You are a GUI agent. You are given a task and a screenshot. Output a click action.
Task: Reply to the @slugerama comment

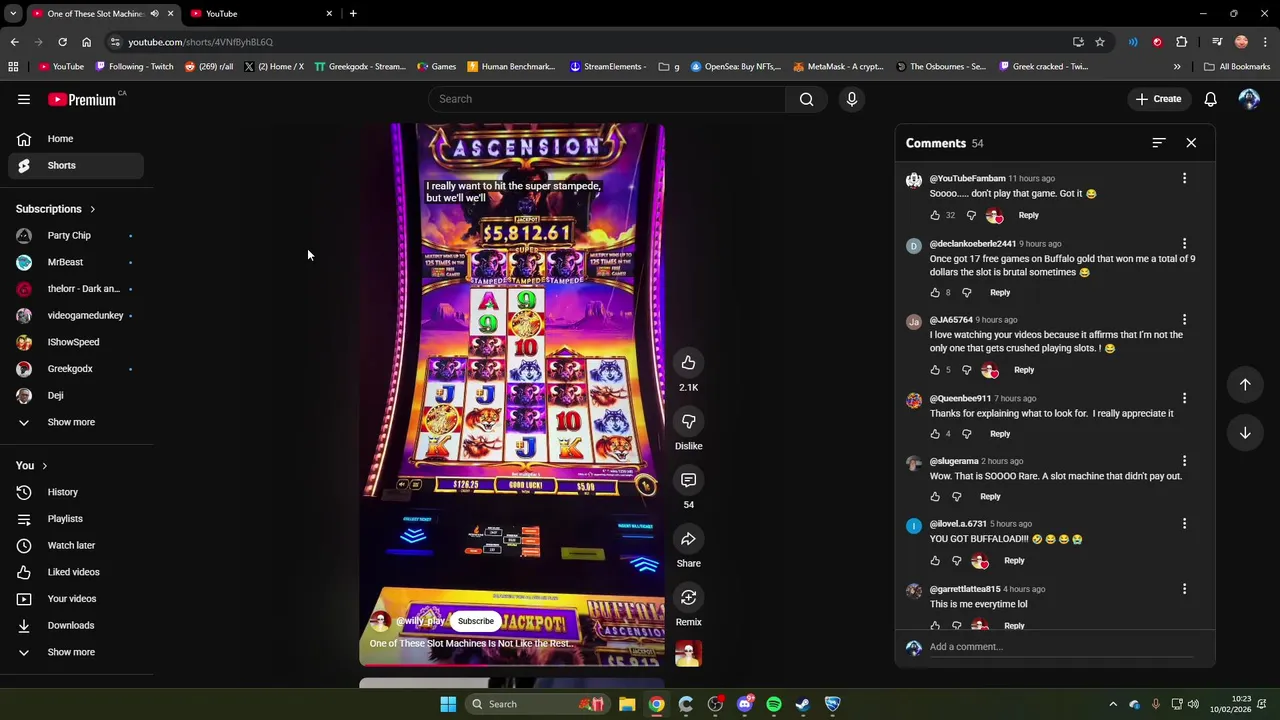990,497
